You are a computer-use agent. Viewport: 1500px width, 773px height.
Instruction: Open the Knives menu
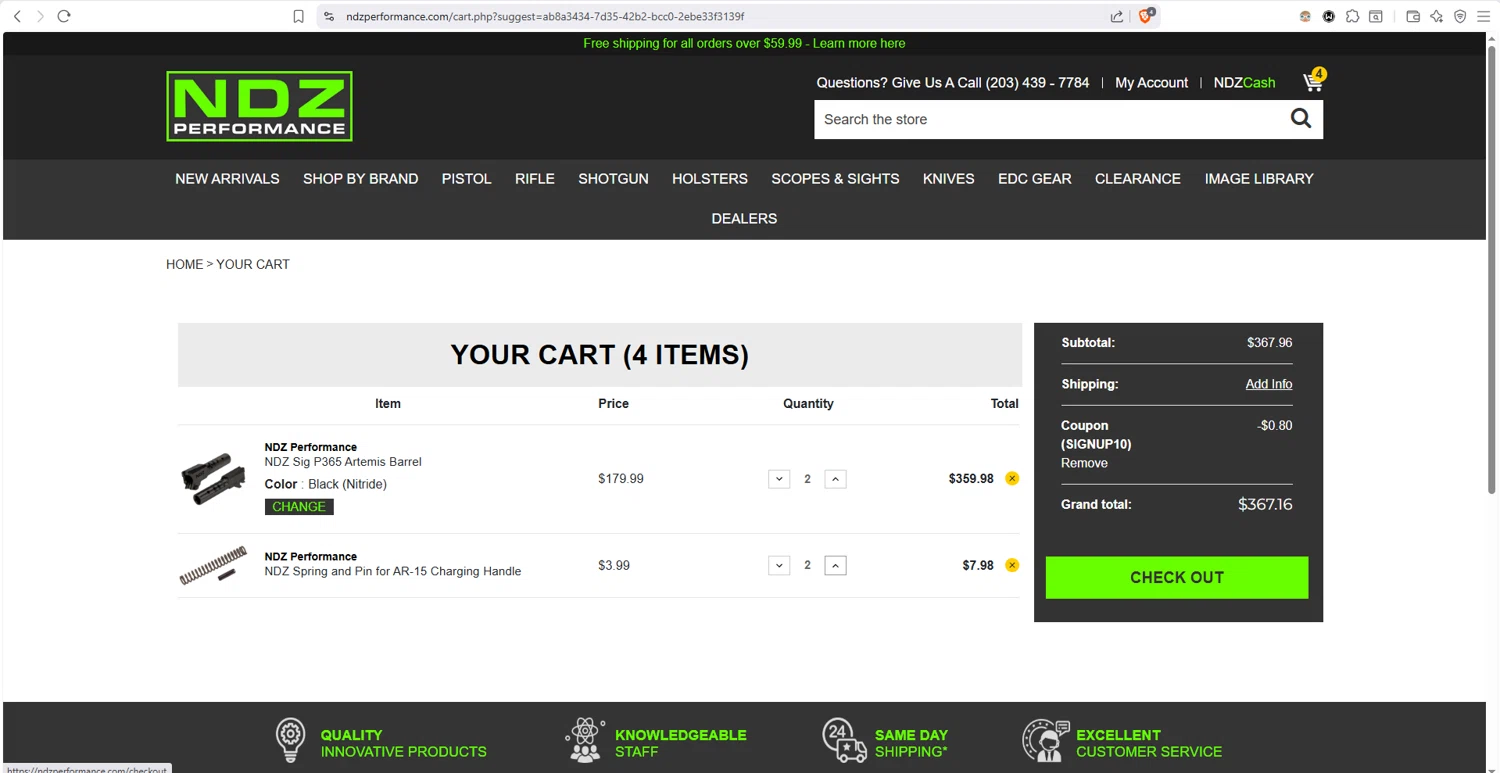[x=949, y=179]
